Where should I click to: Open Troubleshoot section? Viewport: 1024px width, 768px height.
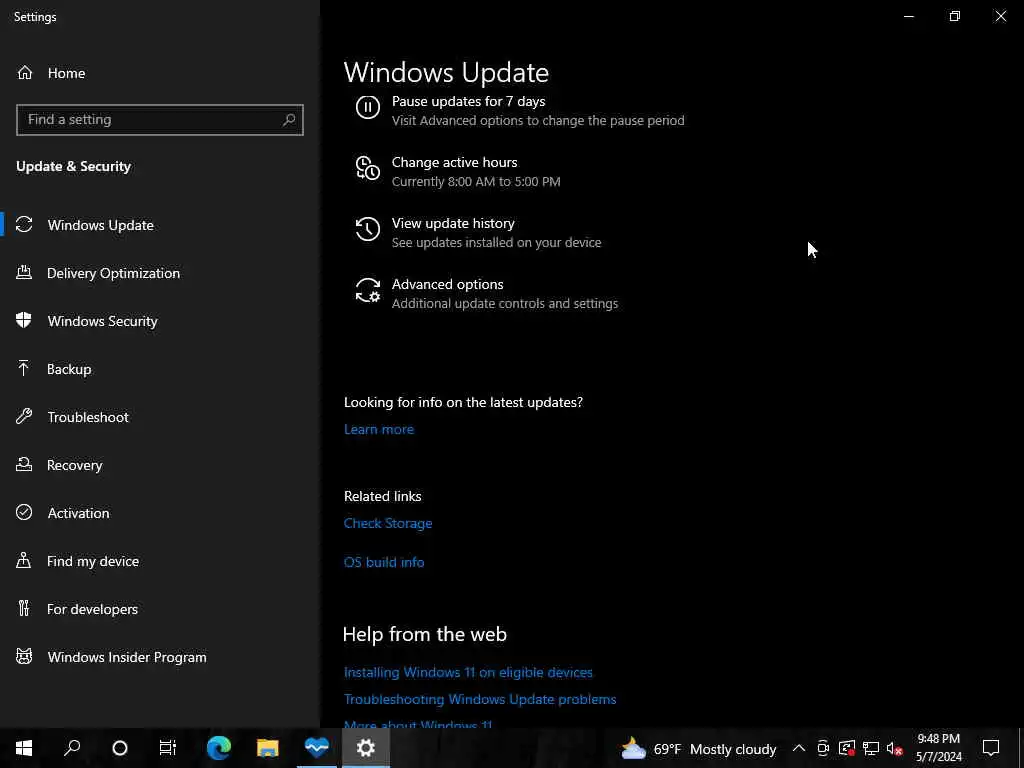click(88, 417)
